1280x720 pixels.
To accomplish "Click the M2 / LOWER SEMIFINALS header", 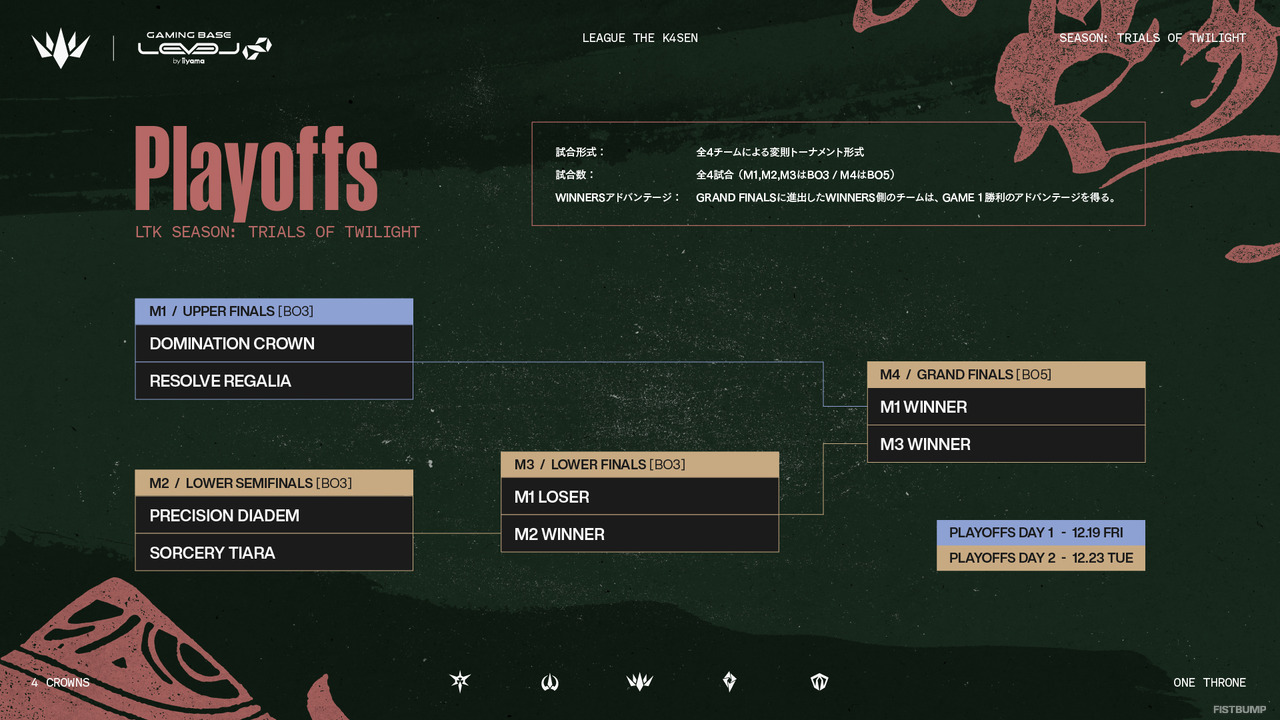I will (273, 483).
